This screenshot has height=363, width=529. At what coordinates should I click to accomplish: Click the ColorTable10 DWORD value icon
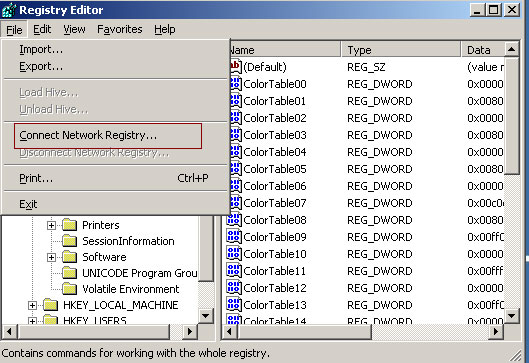pos(234,254)
